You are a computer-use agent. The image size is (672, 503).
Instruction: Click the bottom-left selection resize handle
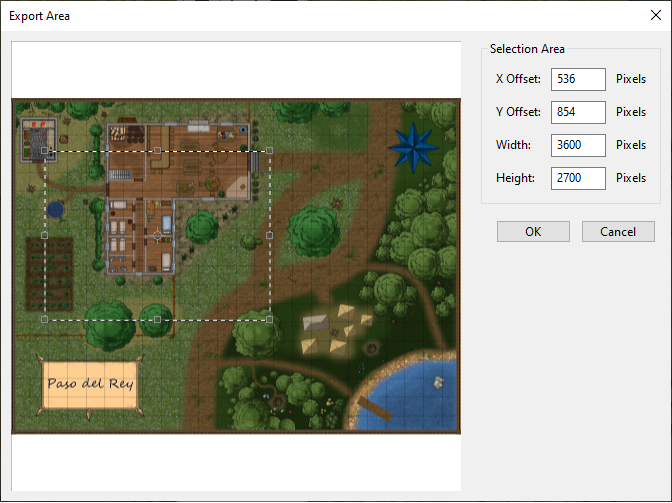(x=44, y=319)
